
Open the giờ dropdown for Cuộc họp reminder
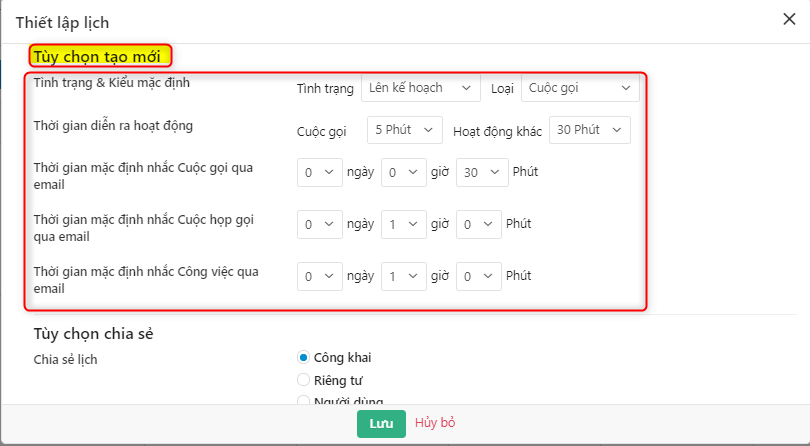pos(404,224)
